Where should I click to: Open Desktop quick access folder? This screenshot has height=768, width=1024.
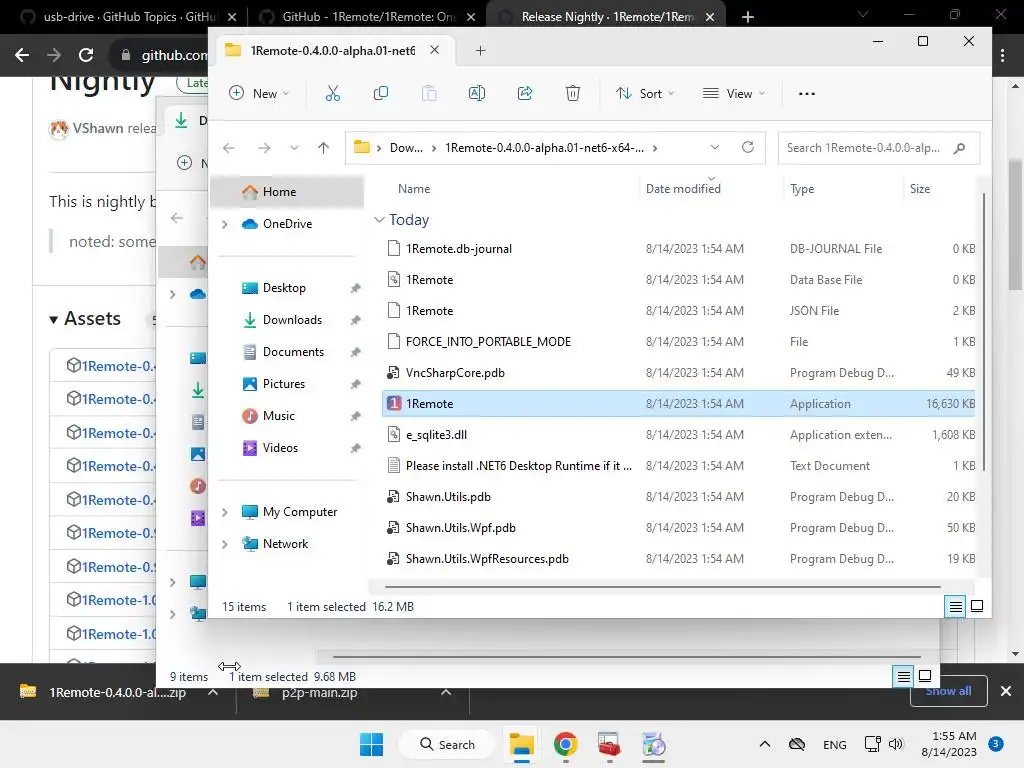(x=284, y=288)
